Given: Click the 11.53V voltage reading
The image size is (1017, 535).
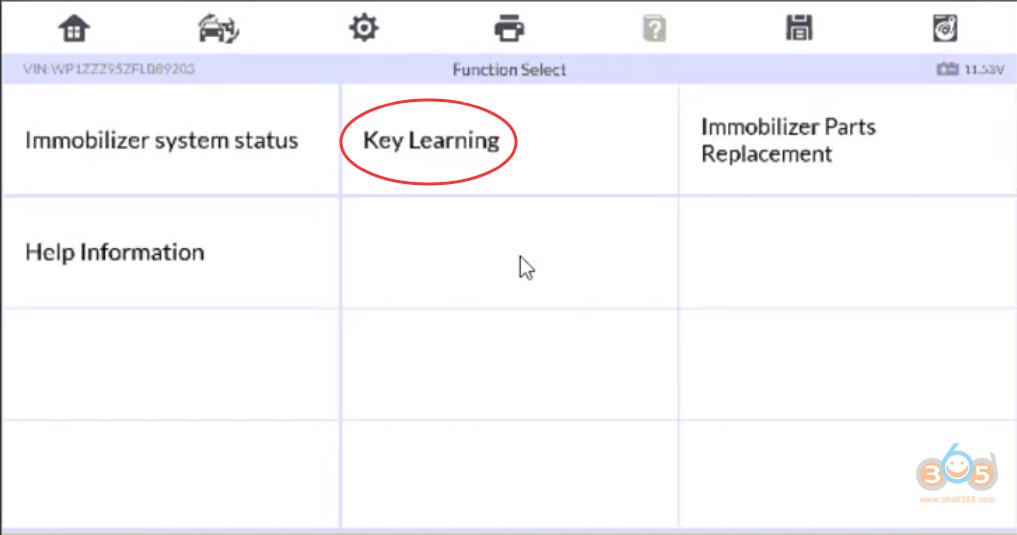Looking at the screenshot, I should 983,70.
